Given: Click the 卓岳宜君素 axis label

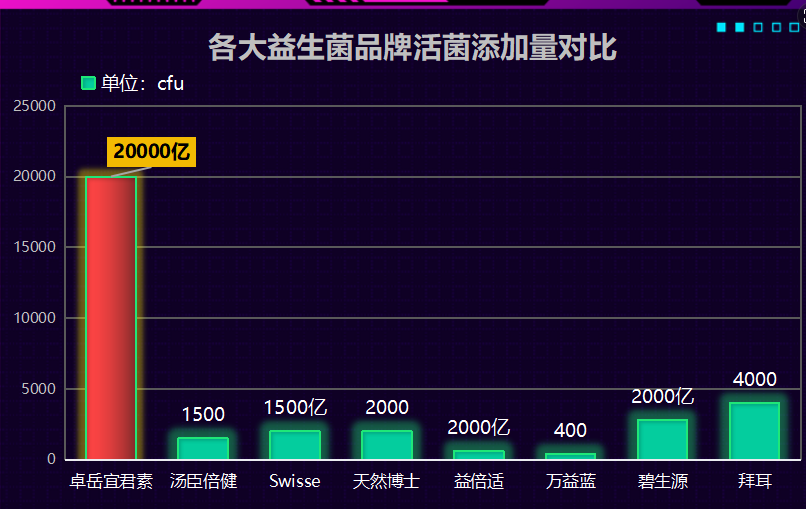Looking at the screenshot, I should [111, 481].
